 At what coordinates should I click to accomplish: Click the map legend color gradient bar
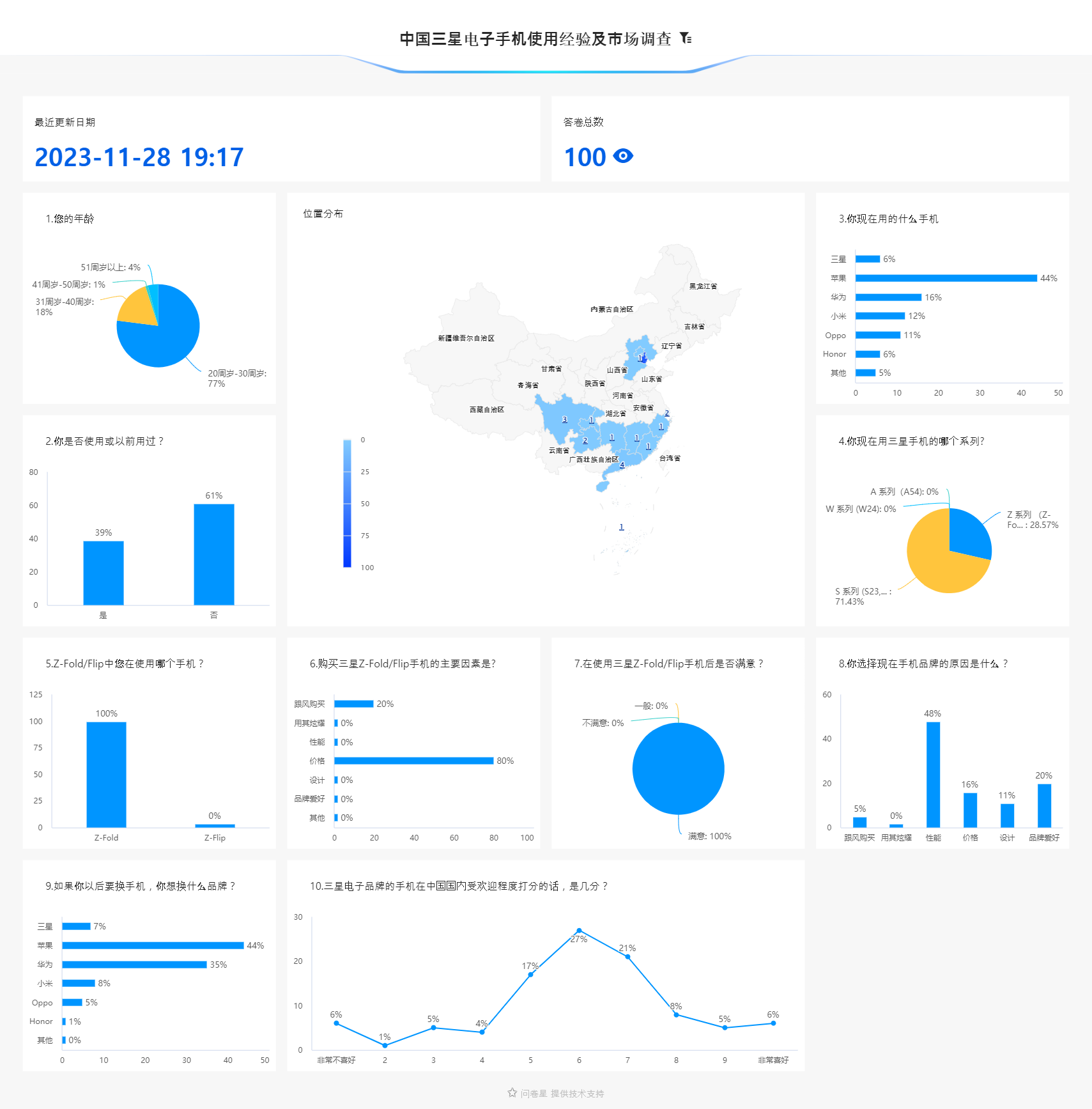tap(347, 503)
